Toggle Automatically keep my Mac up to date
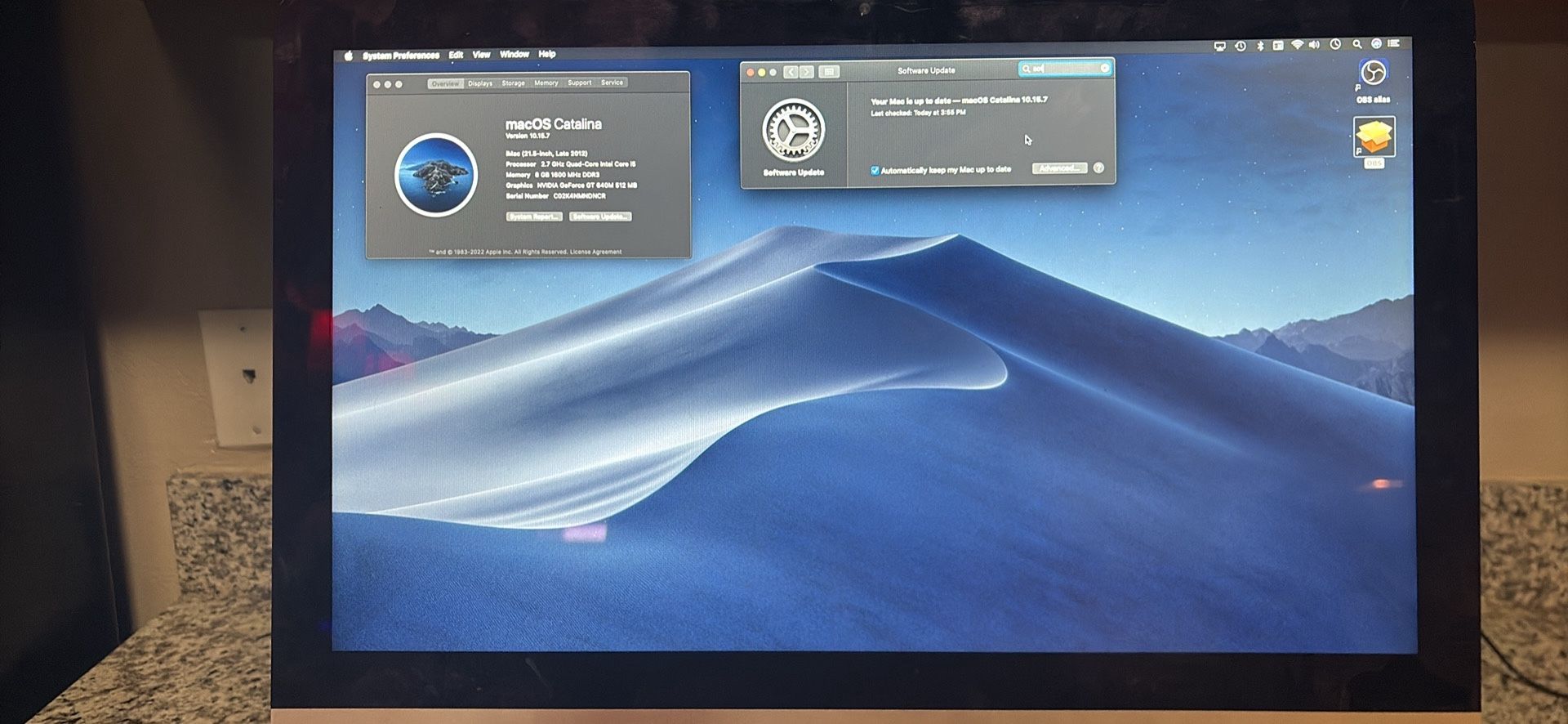The image size is (1568, 724). [875, 171]
